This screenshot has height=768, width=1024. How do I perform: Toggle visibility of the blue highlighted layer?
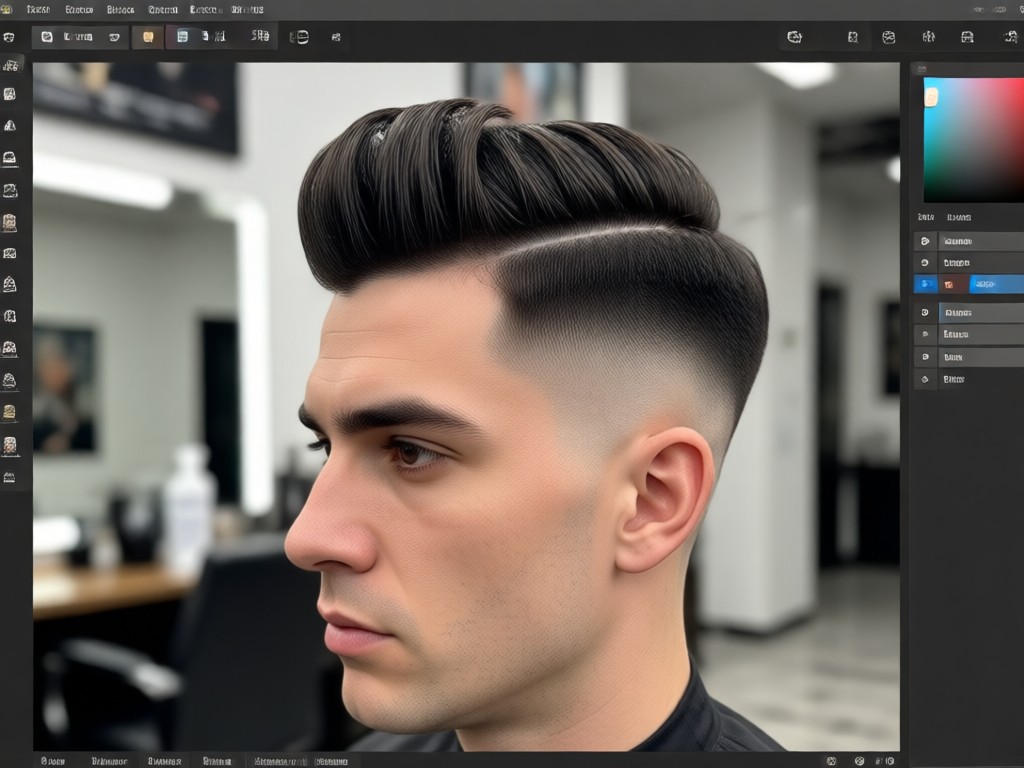[x=925, y=284]
